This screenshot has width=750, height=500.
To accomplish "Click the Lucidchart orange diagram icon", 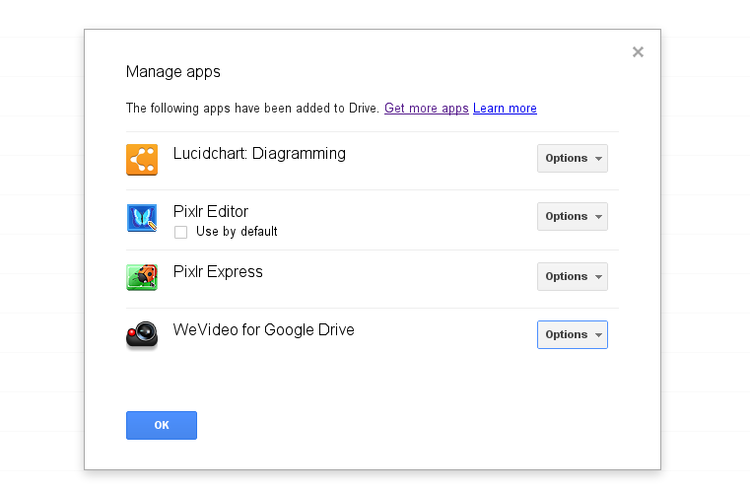I will pyautogui.click(x=141, y=160).
